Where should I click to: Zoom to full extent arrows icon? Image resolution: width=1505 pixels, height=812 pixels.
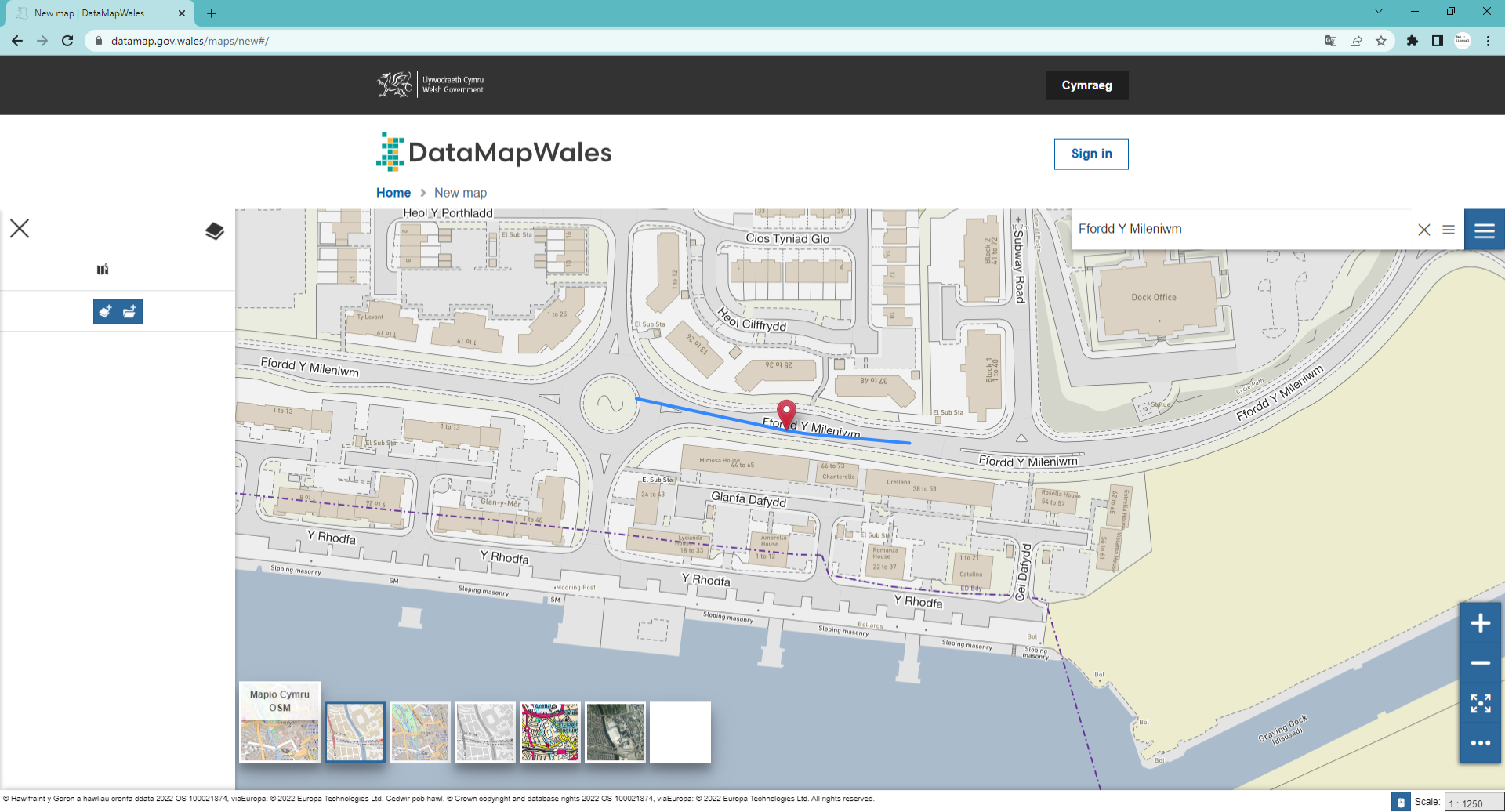point(1480,703)
